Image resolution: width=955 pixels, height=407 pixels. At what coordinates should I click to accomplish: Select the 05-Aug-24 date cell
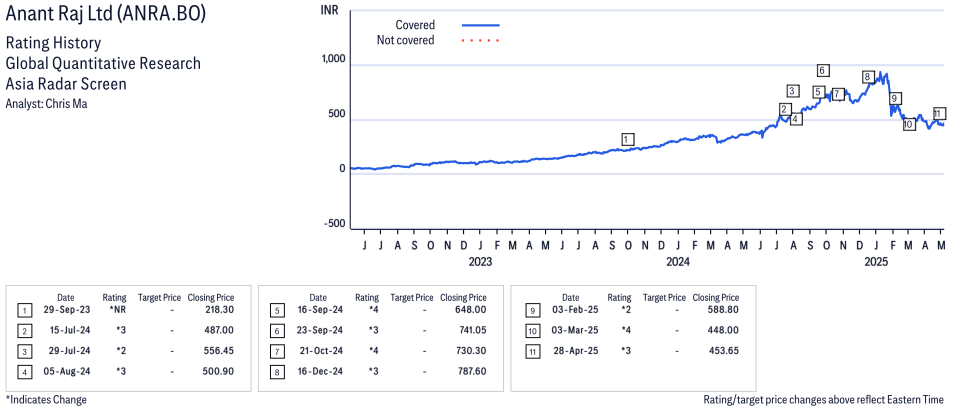click(x=66, y=370)
